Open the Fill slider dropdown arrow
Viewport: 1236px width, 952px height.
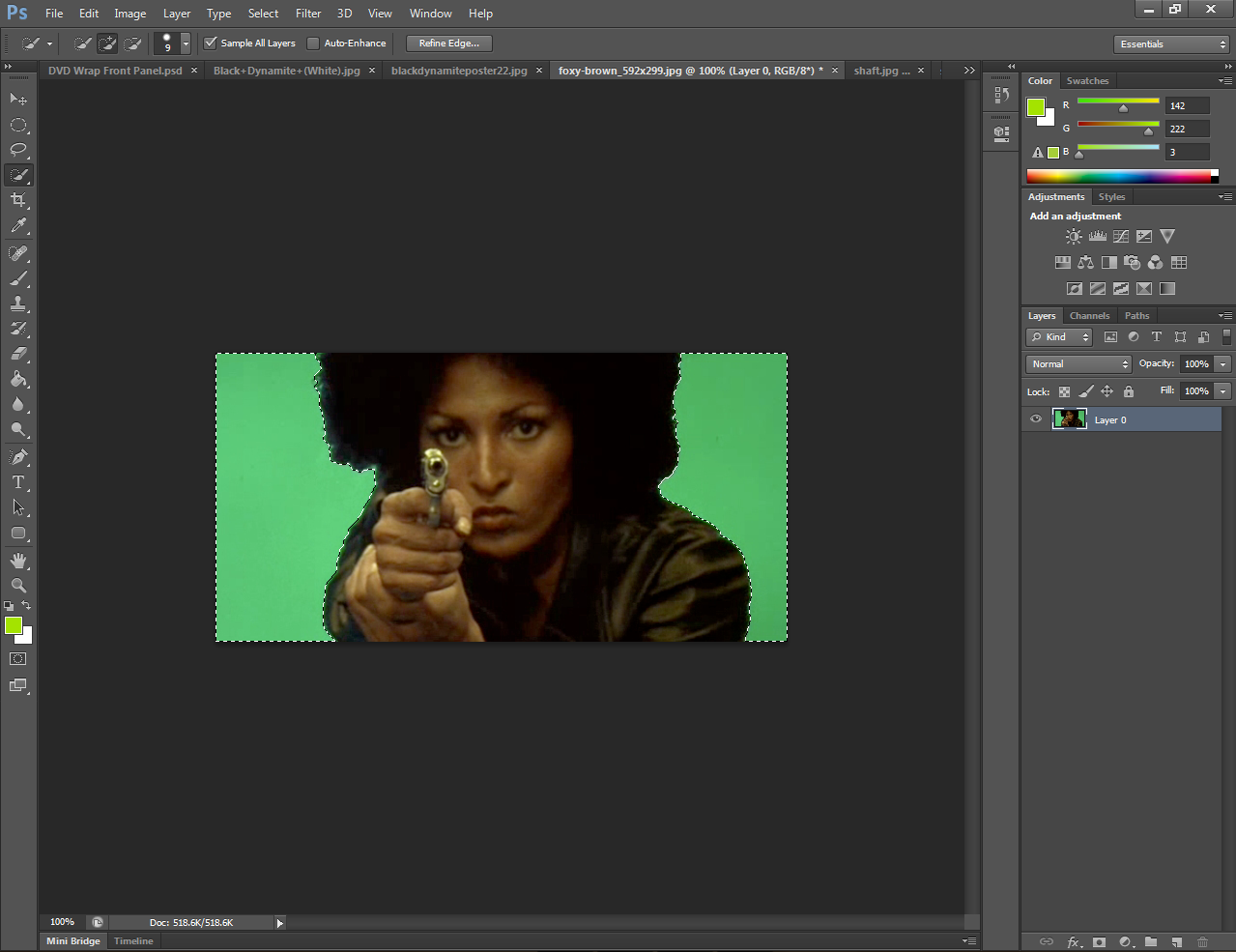coord(1223,391)
